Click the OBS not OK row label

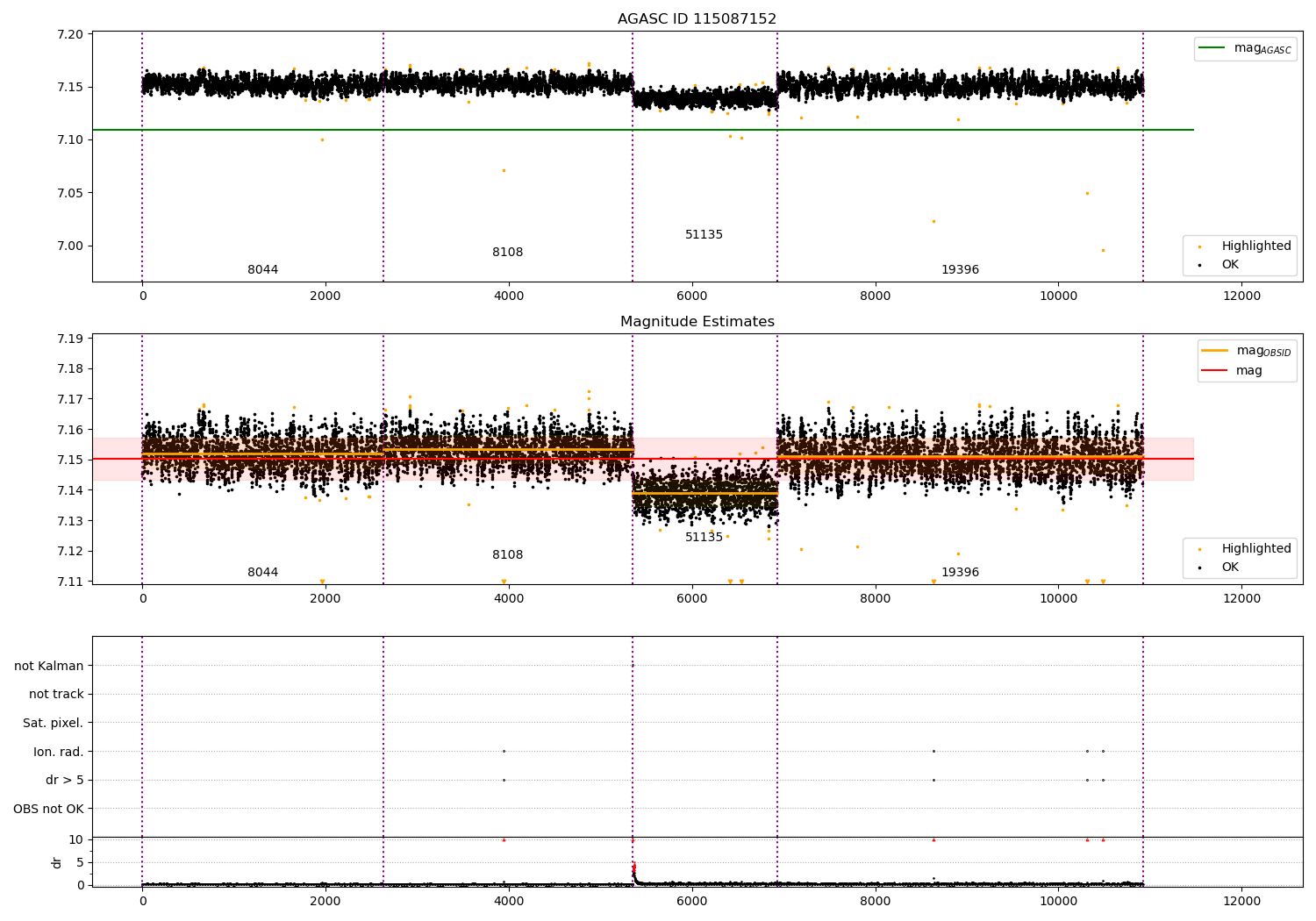(x=49, y=809)
